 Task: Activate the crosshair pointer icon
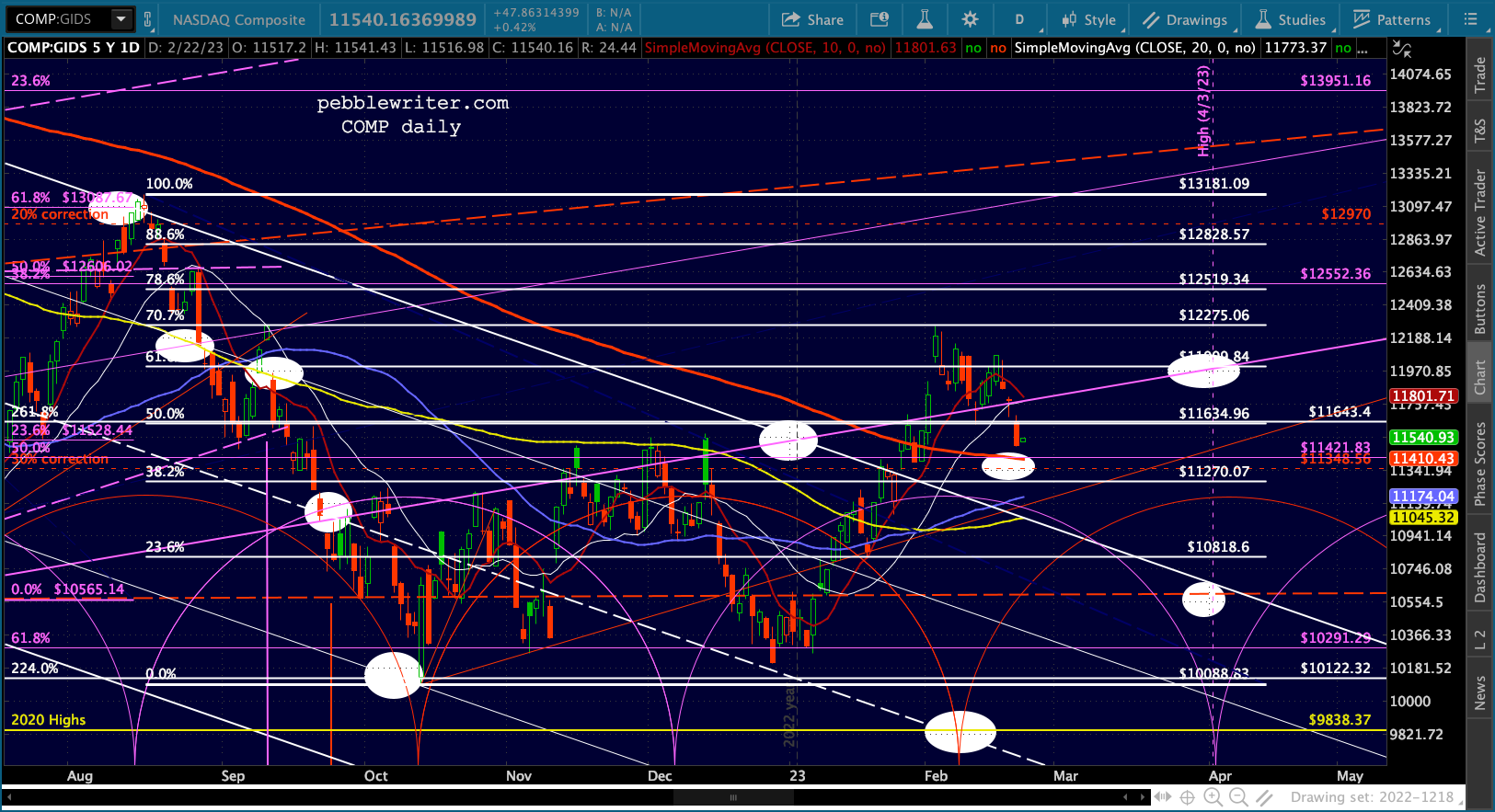(x=1188, y=797)
